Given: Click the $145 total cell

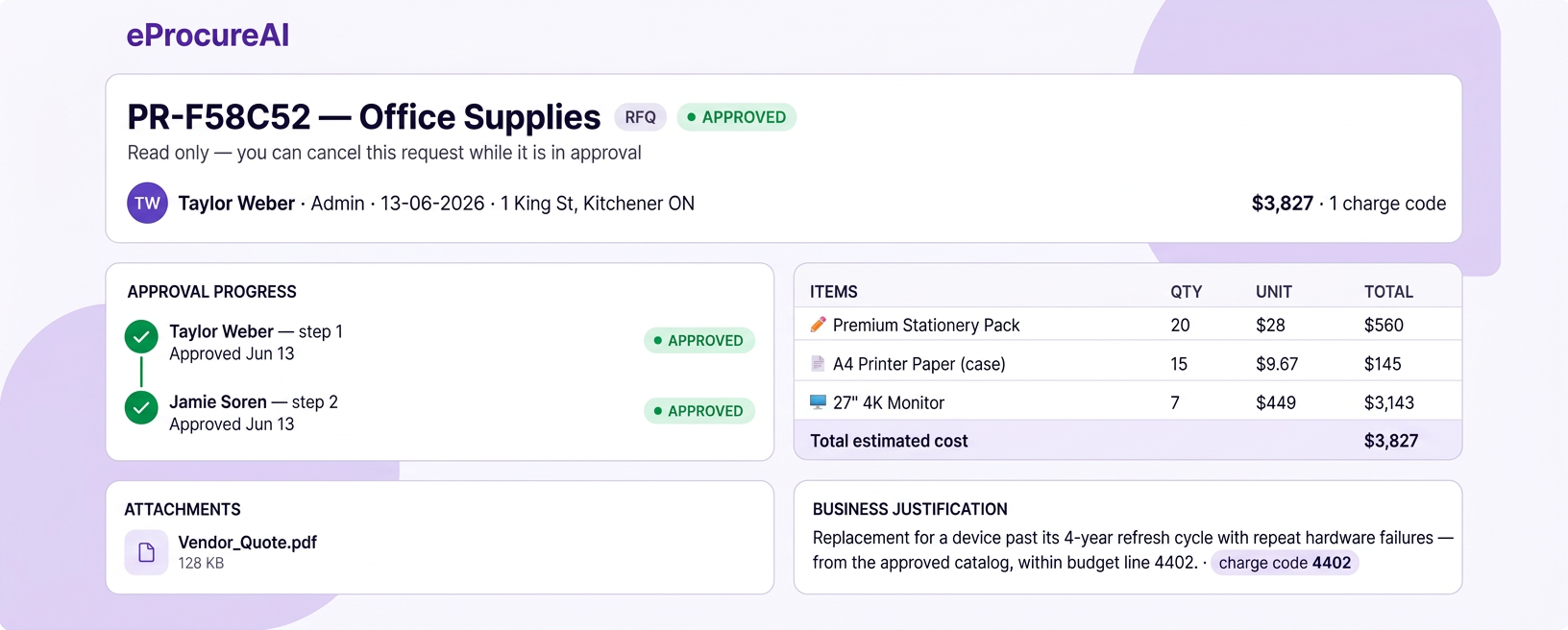Looking at the screenshot, I should pyautogui.click(x=1383, y=364).
